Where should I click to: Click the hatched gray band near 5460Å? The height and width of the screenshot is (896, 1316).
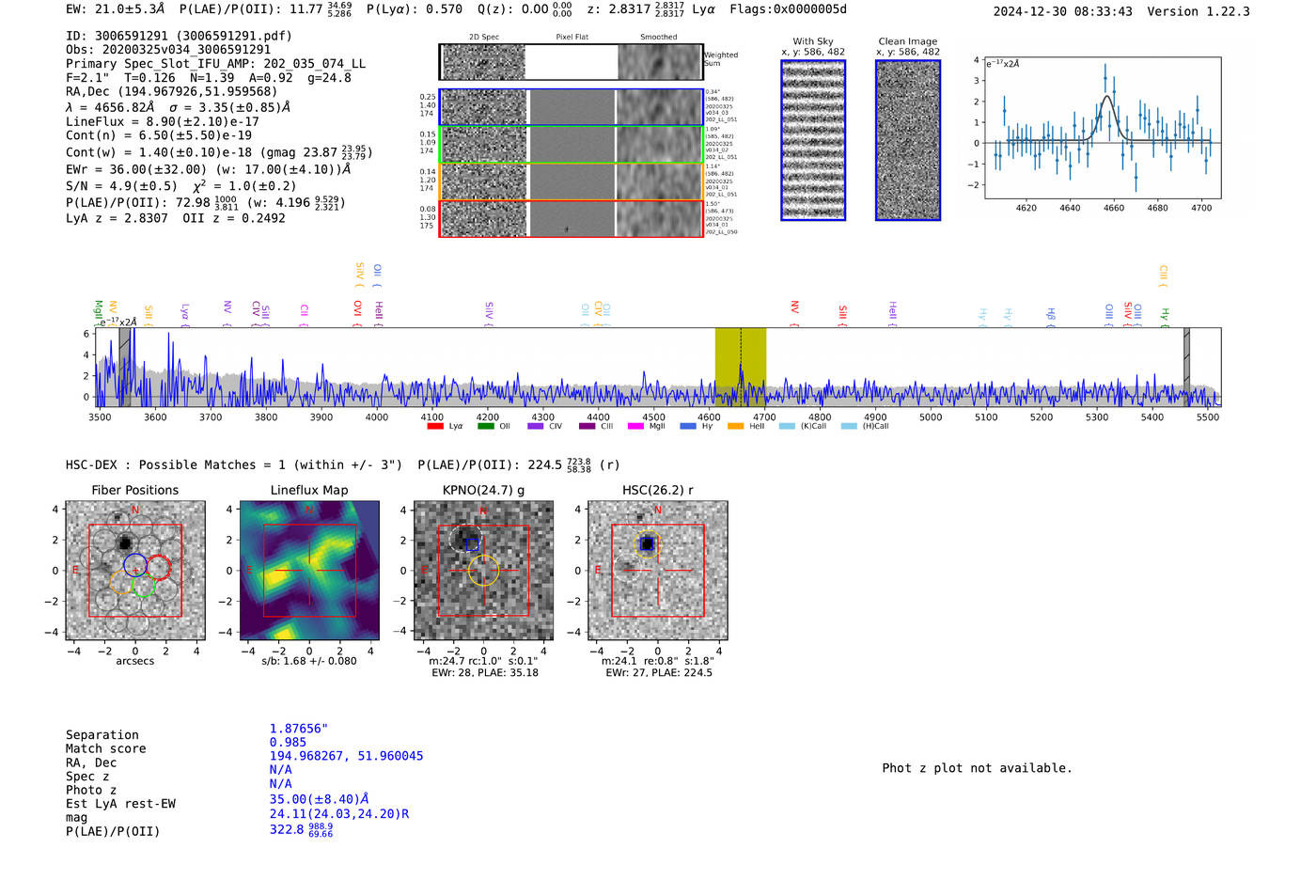point(1186,367)
